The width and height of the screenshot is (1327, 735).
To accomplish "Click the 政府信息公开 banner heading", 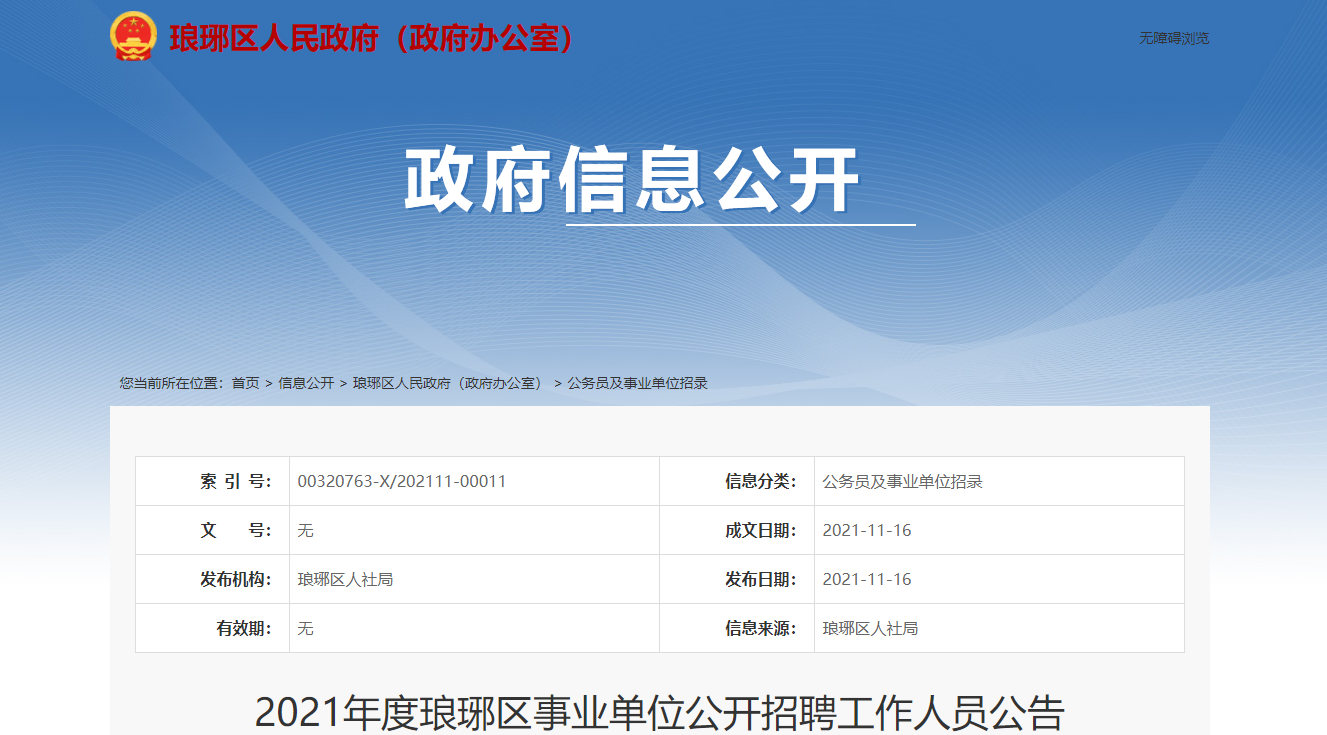I will [632, 181].
